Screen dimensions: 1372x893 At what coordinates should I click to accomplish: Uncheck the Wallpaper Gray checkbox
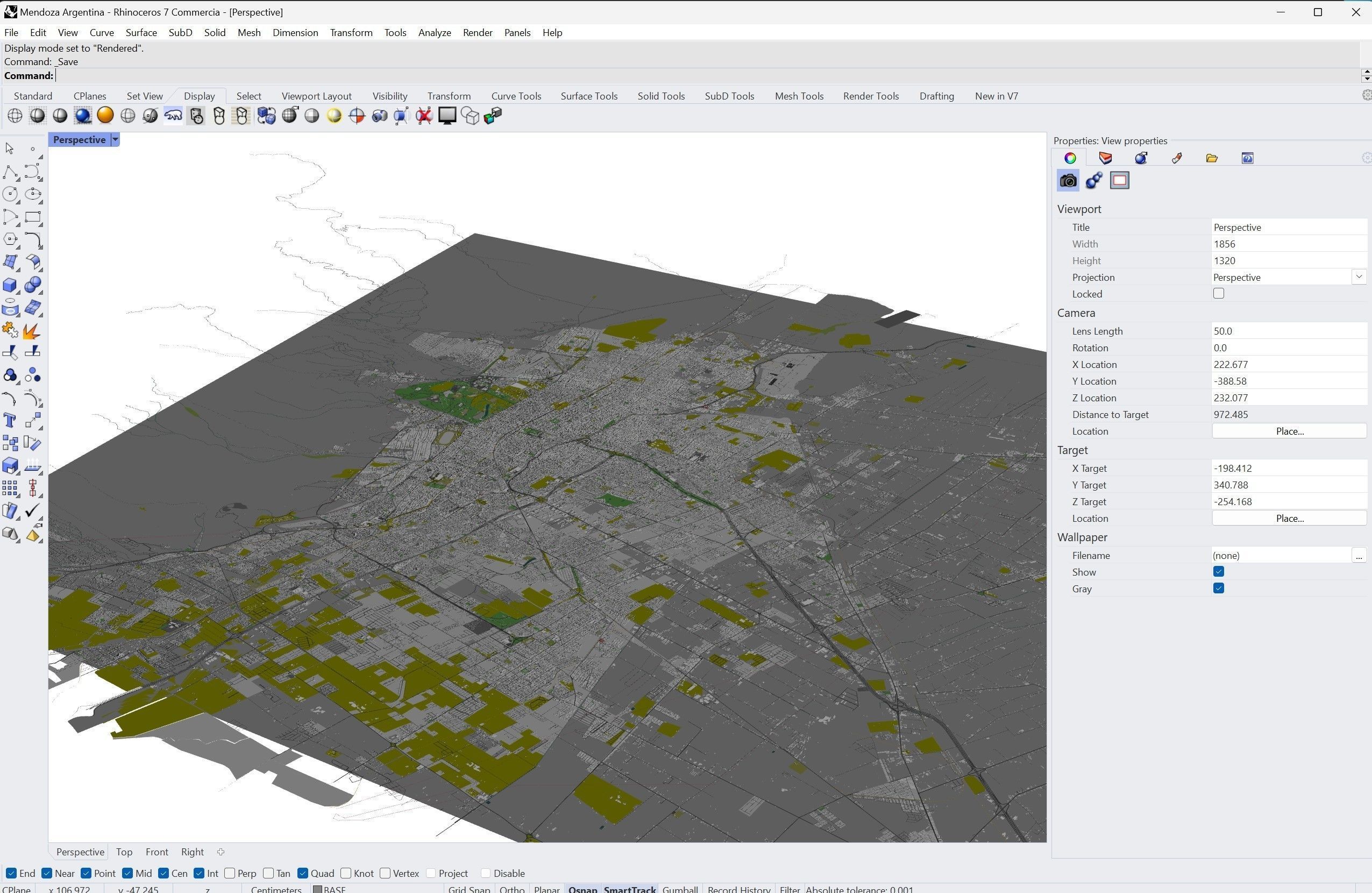coord(1219,589)
